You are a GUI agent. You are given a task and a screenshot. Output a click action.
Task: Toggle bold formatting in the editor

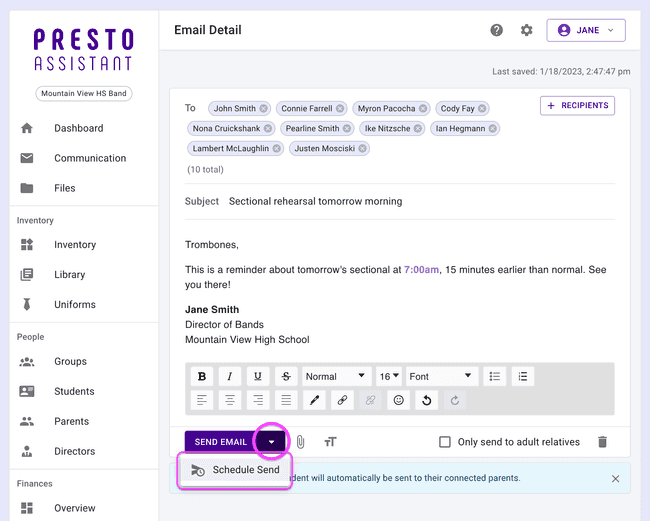pyautogui.click(x=202, y=376)
